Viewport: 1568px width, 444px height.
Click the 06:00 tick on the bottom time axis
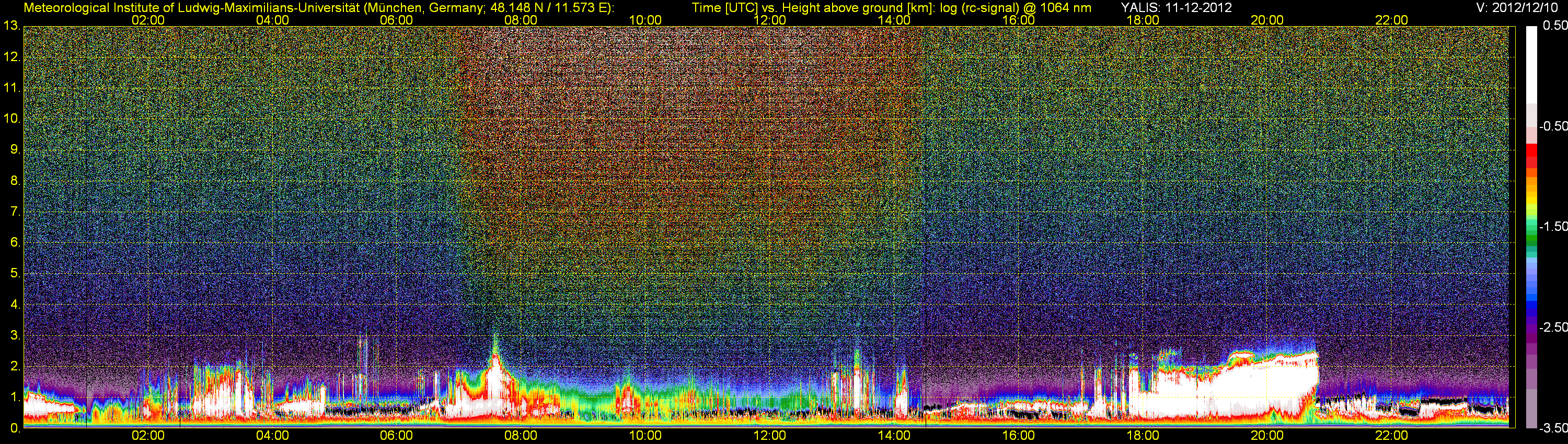pyautogui.click(x=396, y=436)
